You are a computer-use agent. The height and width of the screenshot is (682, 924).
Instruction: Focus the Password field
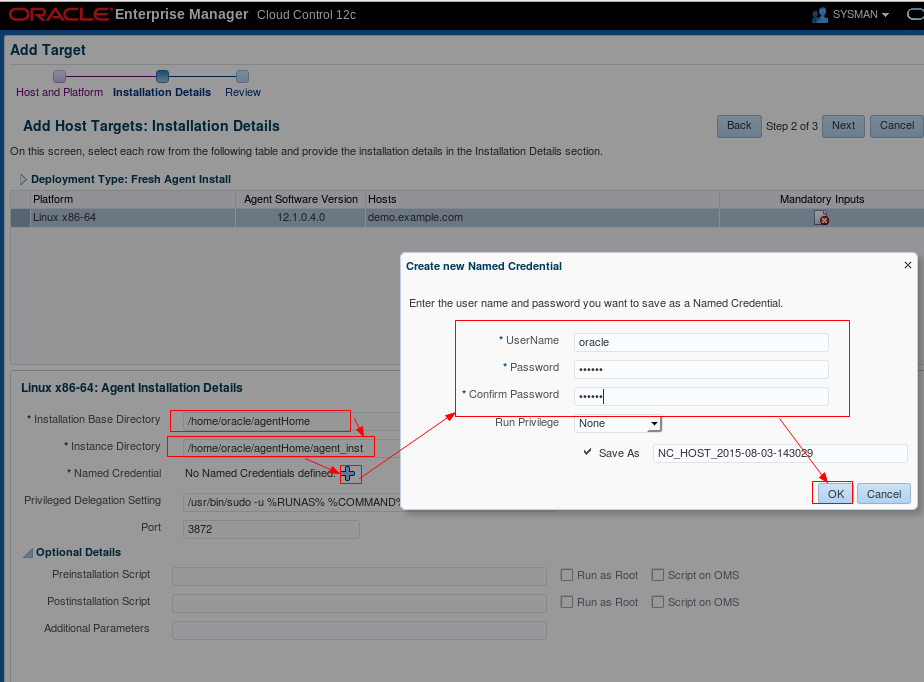701,370
